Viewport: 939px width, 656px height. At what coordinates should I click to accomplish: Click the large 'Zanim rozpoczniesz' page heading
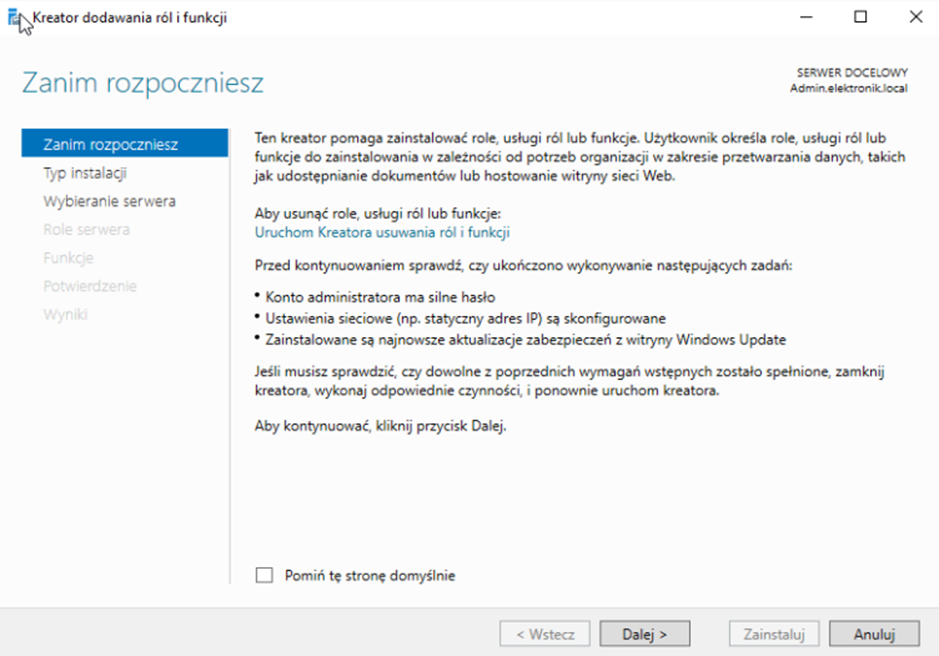[143, 82]
